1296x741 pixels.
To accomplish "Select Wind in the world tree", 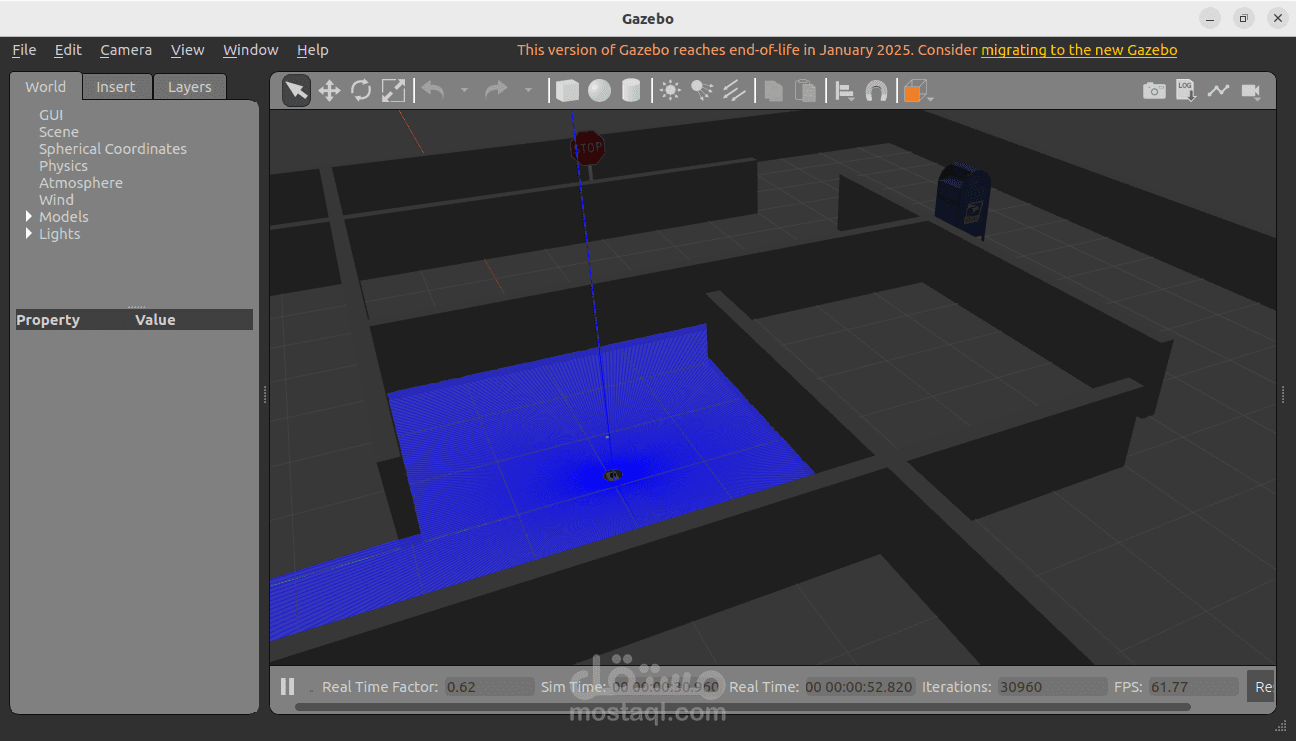I will 57,200.
